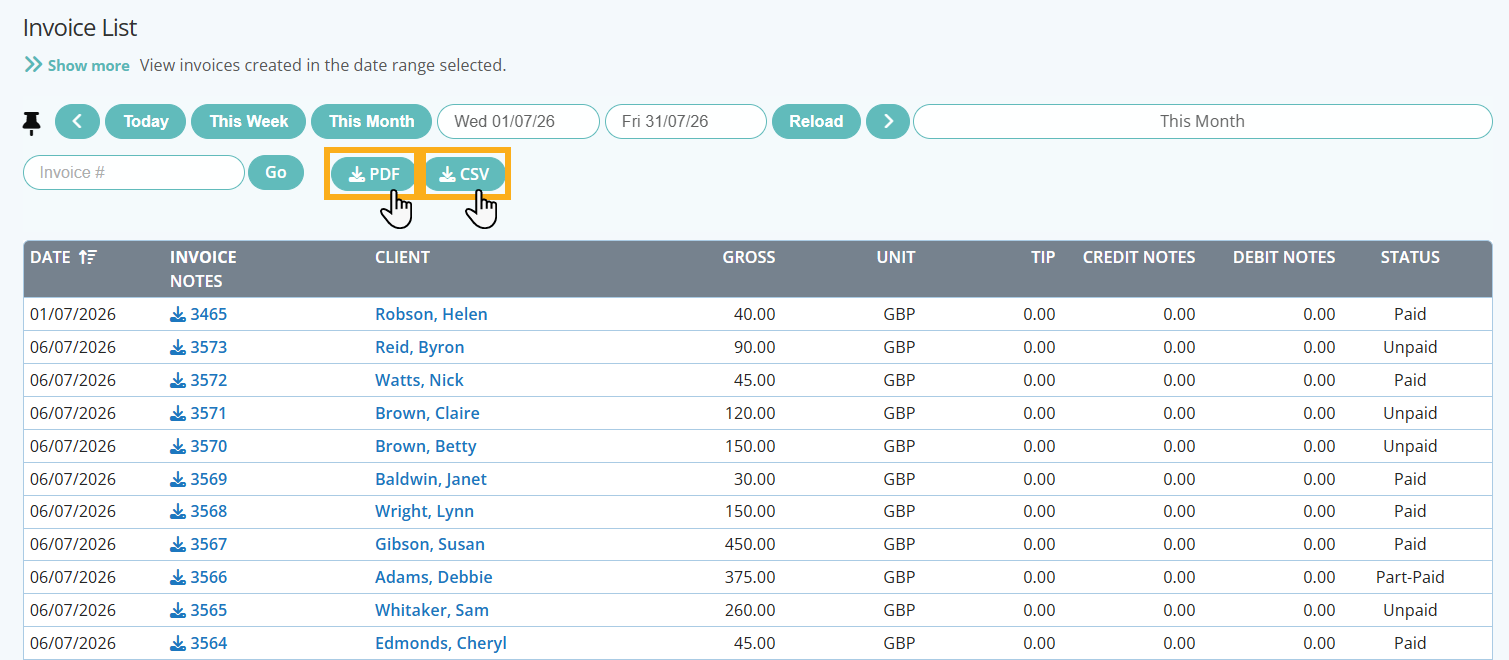1509x660 pixels.
Task: Click gross amount 260.00 for Whitaker, Sam
Action: pos(750,610)
